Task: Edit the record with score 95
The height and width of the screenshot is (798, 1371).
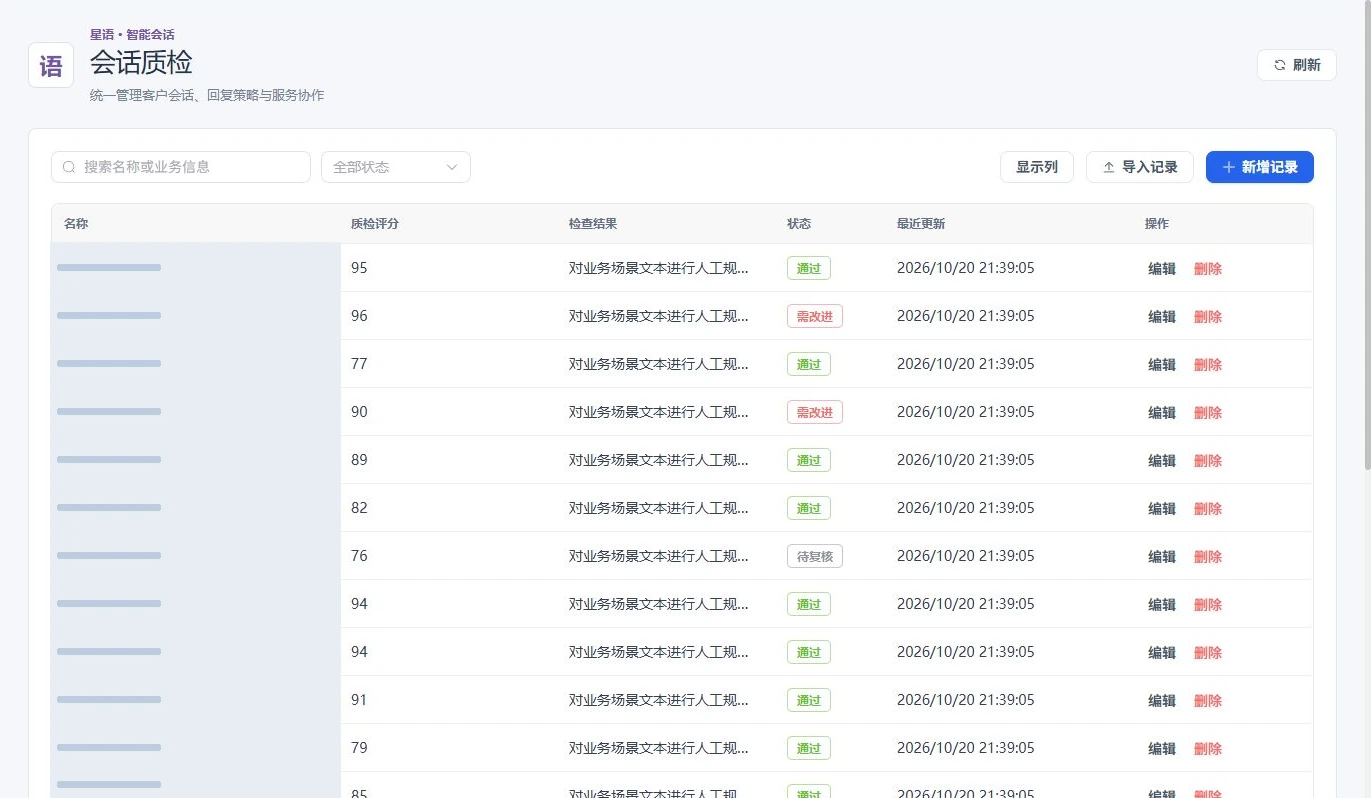Action: tap(1162, 269)
